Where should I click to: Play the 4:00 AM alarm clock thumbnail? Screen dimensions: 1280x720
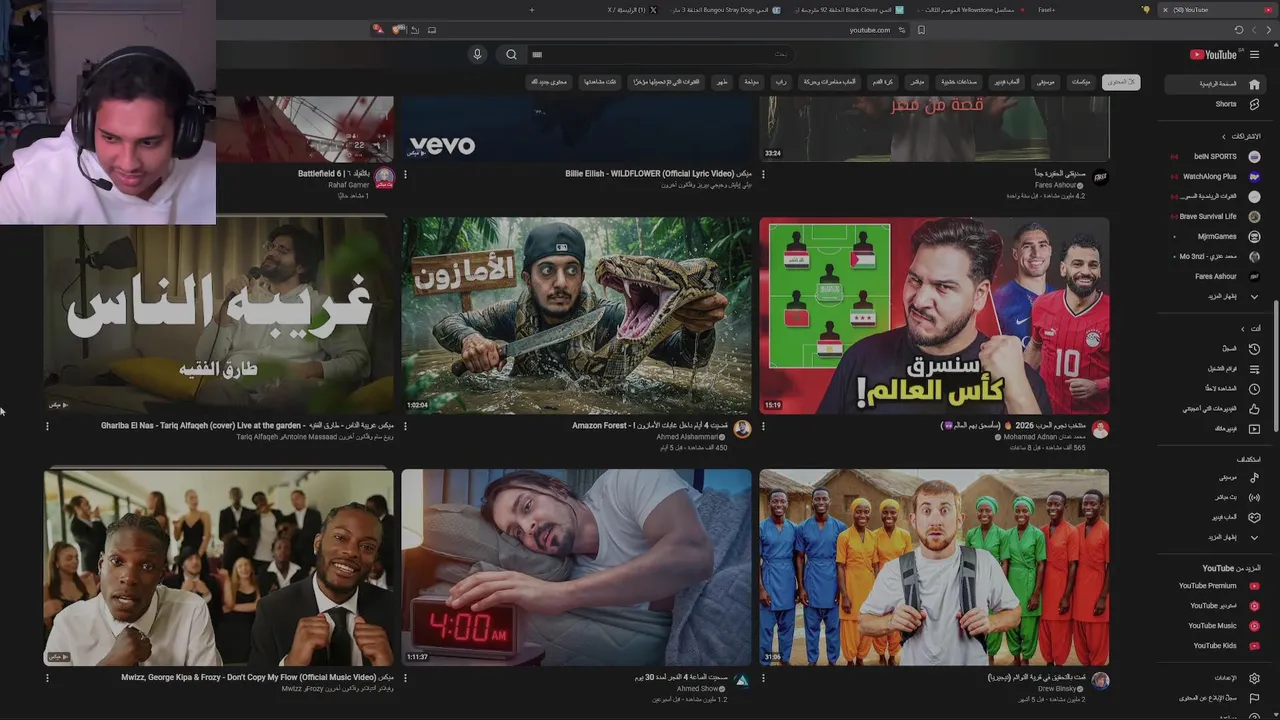coord(576,567)
